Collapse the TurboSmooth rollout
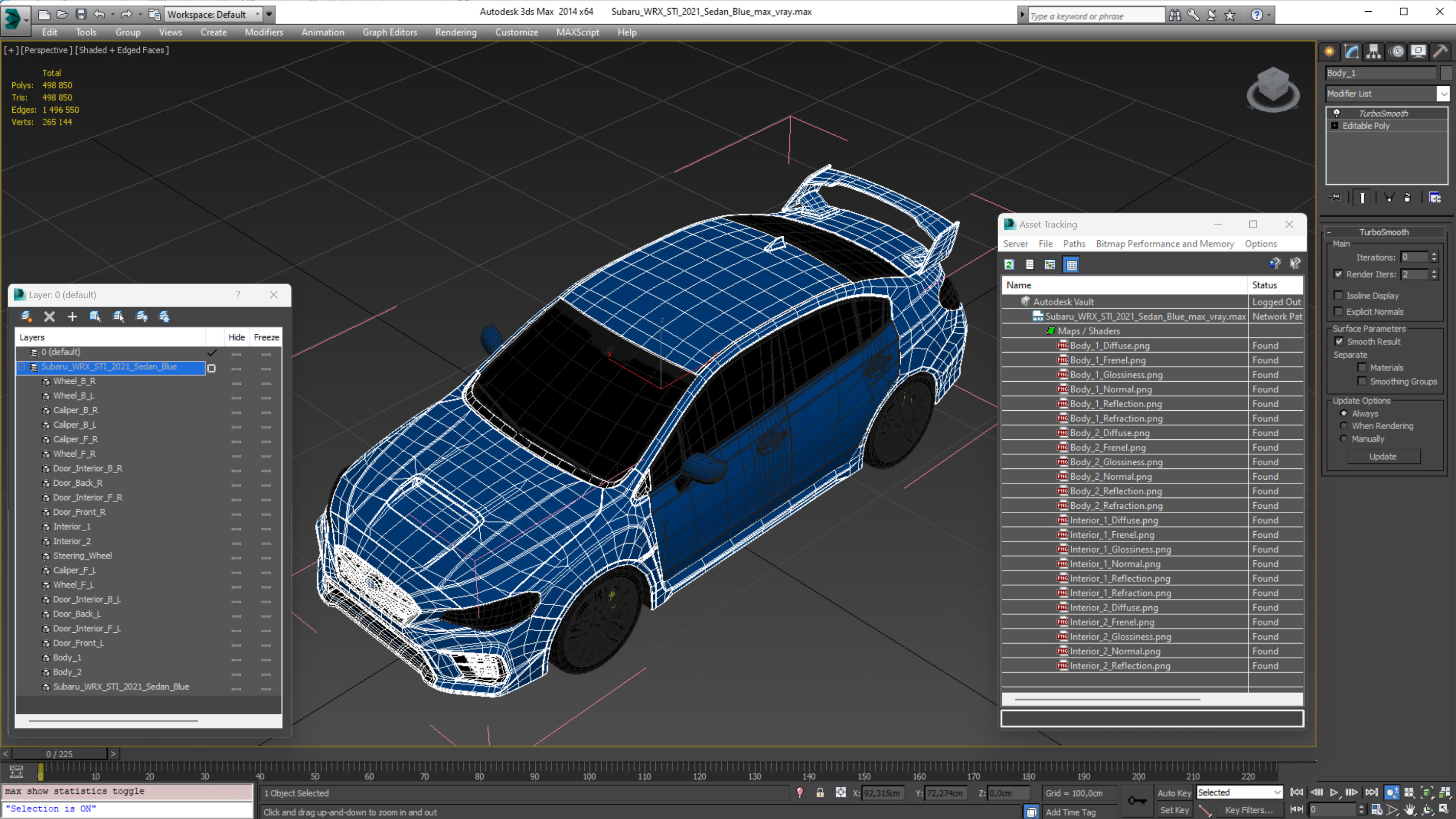Screen dimensions: 1456x819 point(1384,232)
